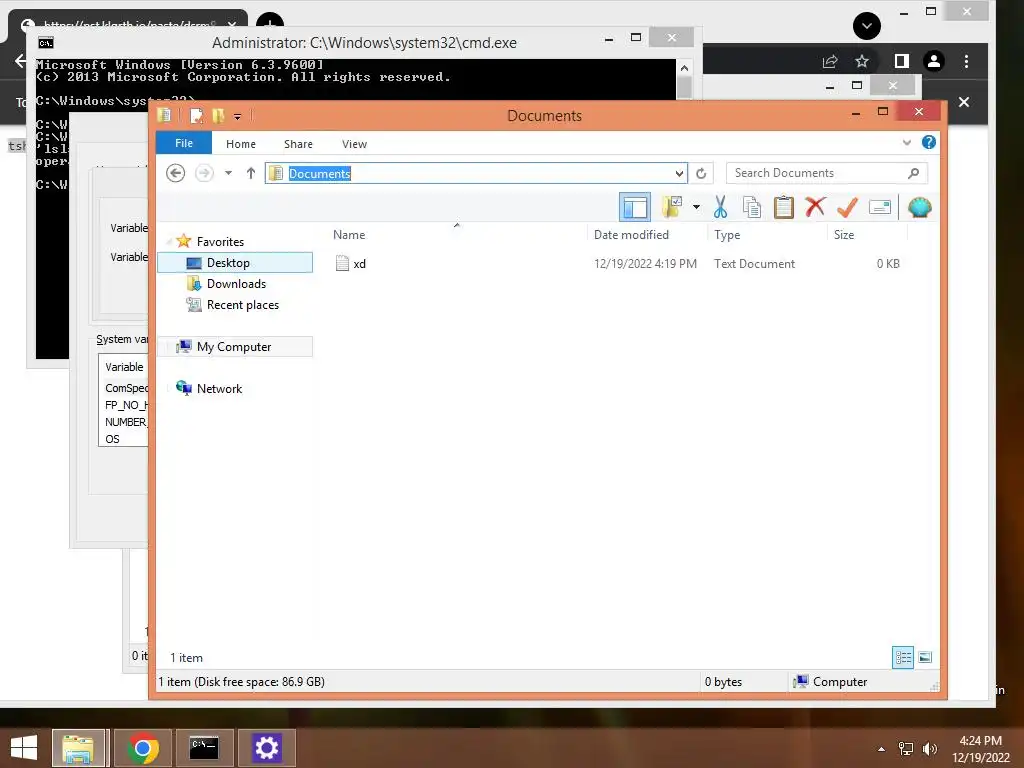Screen dimensions: 1024x768
Task: Click the Search Documents box
Action: point(827,173)
